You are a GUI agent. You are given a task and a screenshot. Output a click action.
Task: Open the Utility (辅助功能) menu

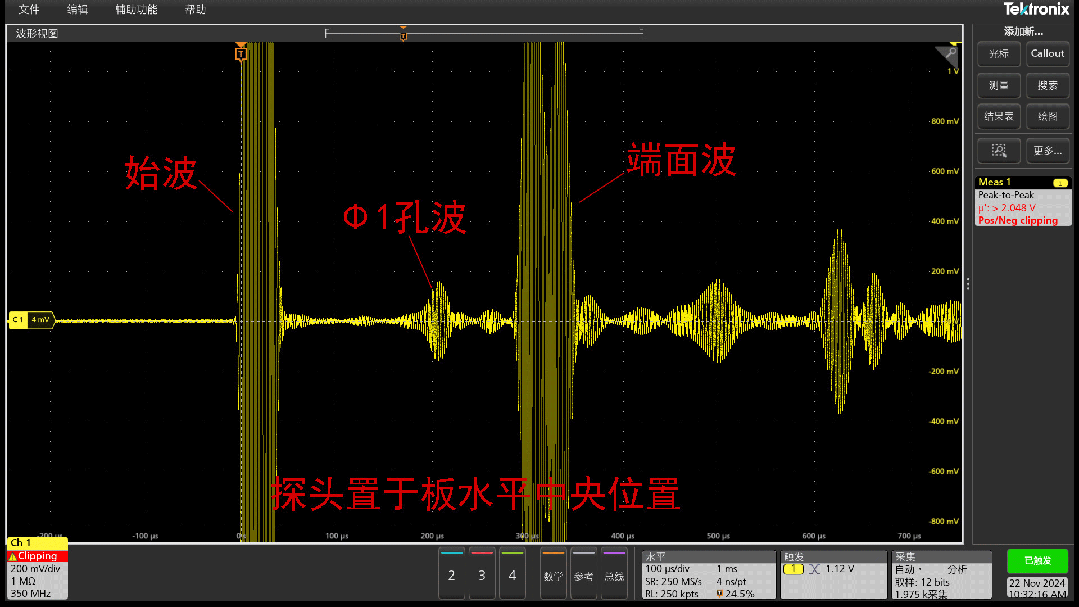point(135,9)
